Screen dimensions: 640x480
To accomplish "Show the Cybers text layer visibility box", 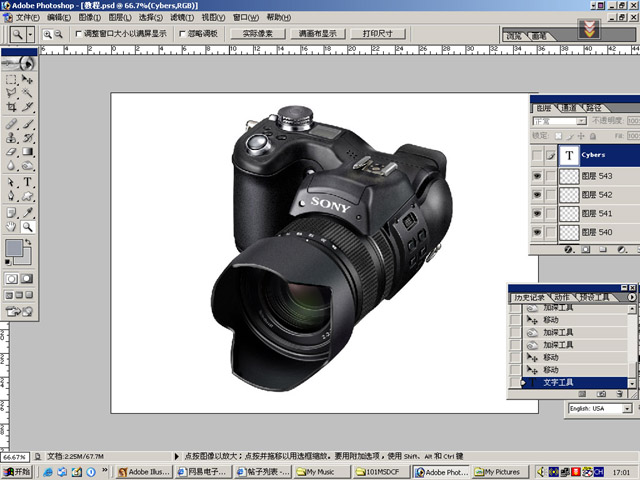I will [537, 156].
